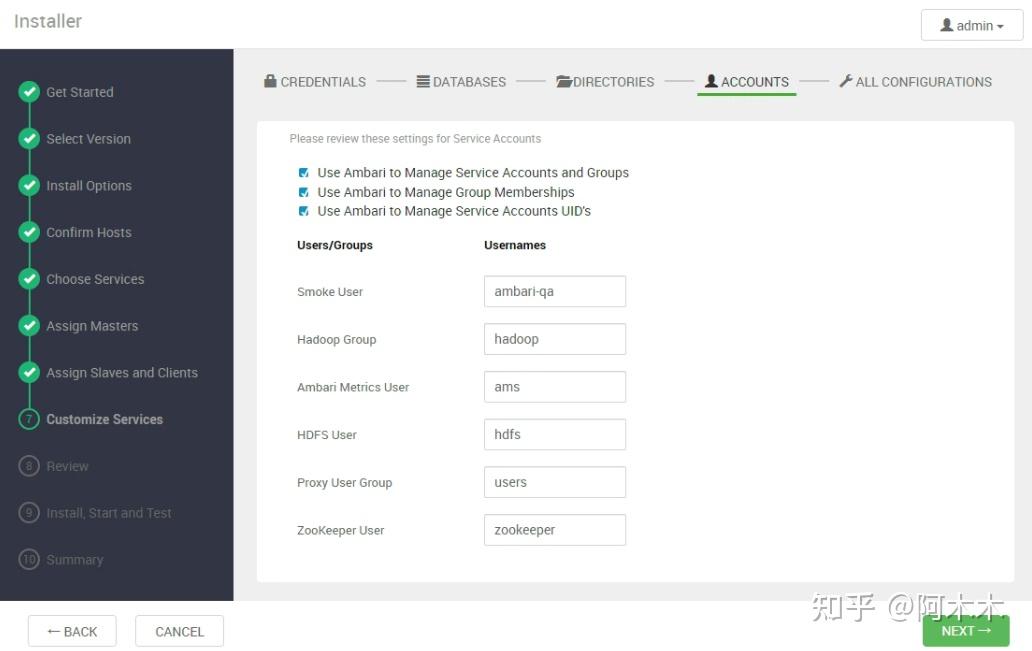Click the folder icon beside Directories
1032x651 pixels.
coord(564,82)
